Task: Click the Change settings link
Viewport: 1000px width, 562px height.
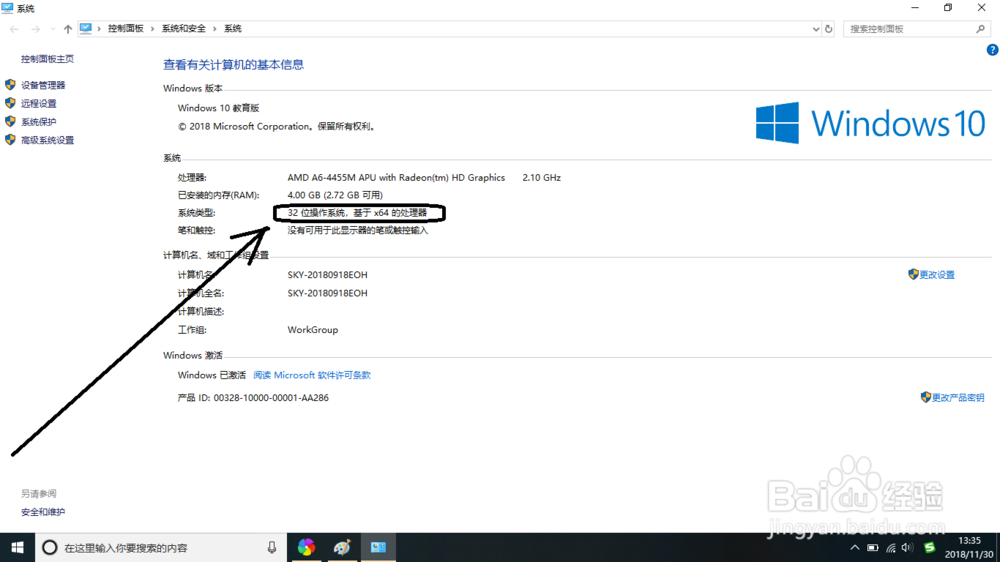Action: tap(937, 275)
